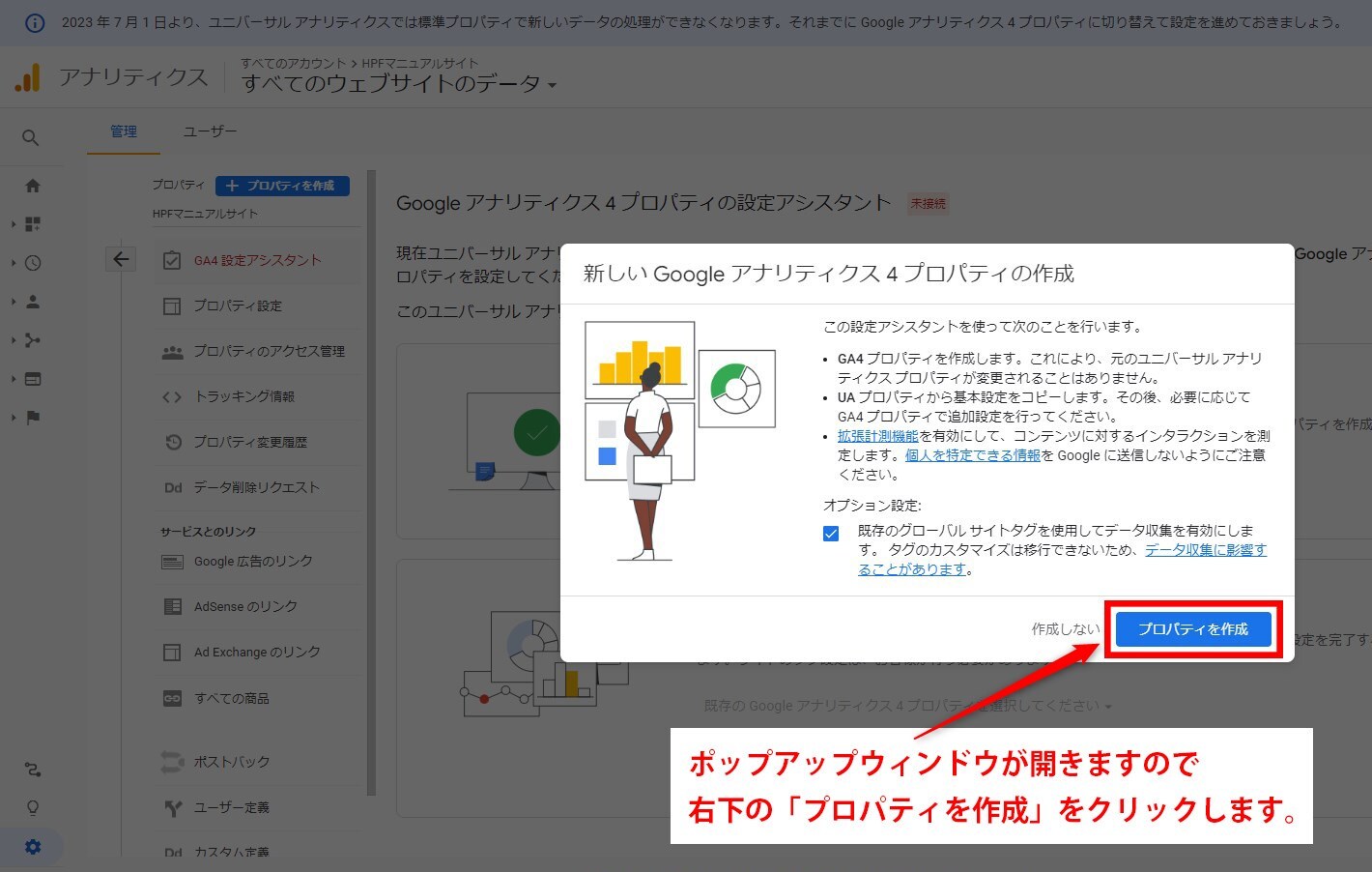The height and width of the screenshot is (872, 1372).
Task: Click the HPFマニュアルサイト breadcrumb
Action: click(420, 63)
